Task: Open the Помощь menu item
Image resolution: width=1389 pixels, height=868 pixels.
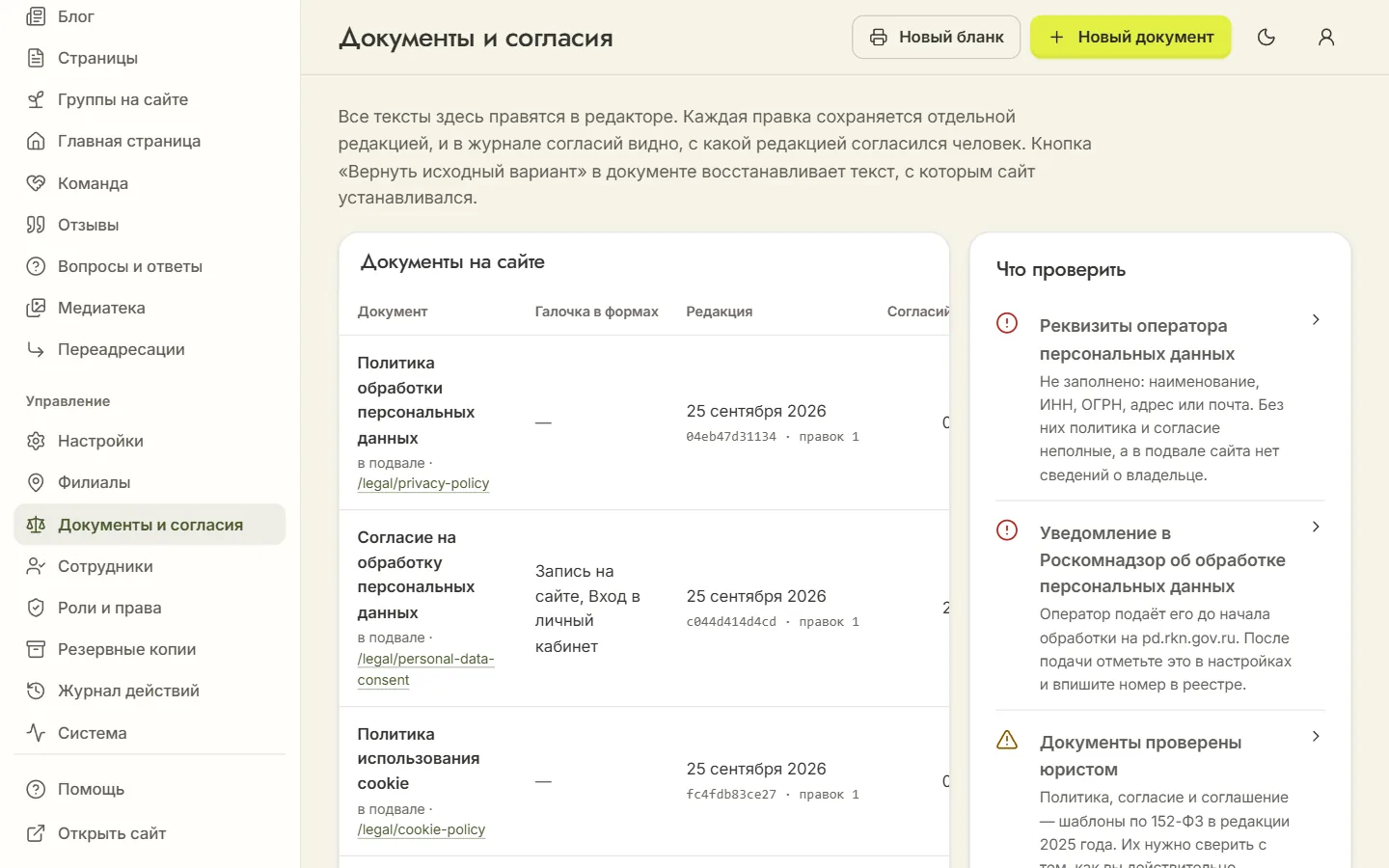Action: tap(150, 789)
